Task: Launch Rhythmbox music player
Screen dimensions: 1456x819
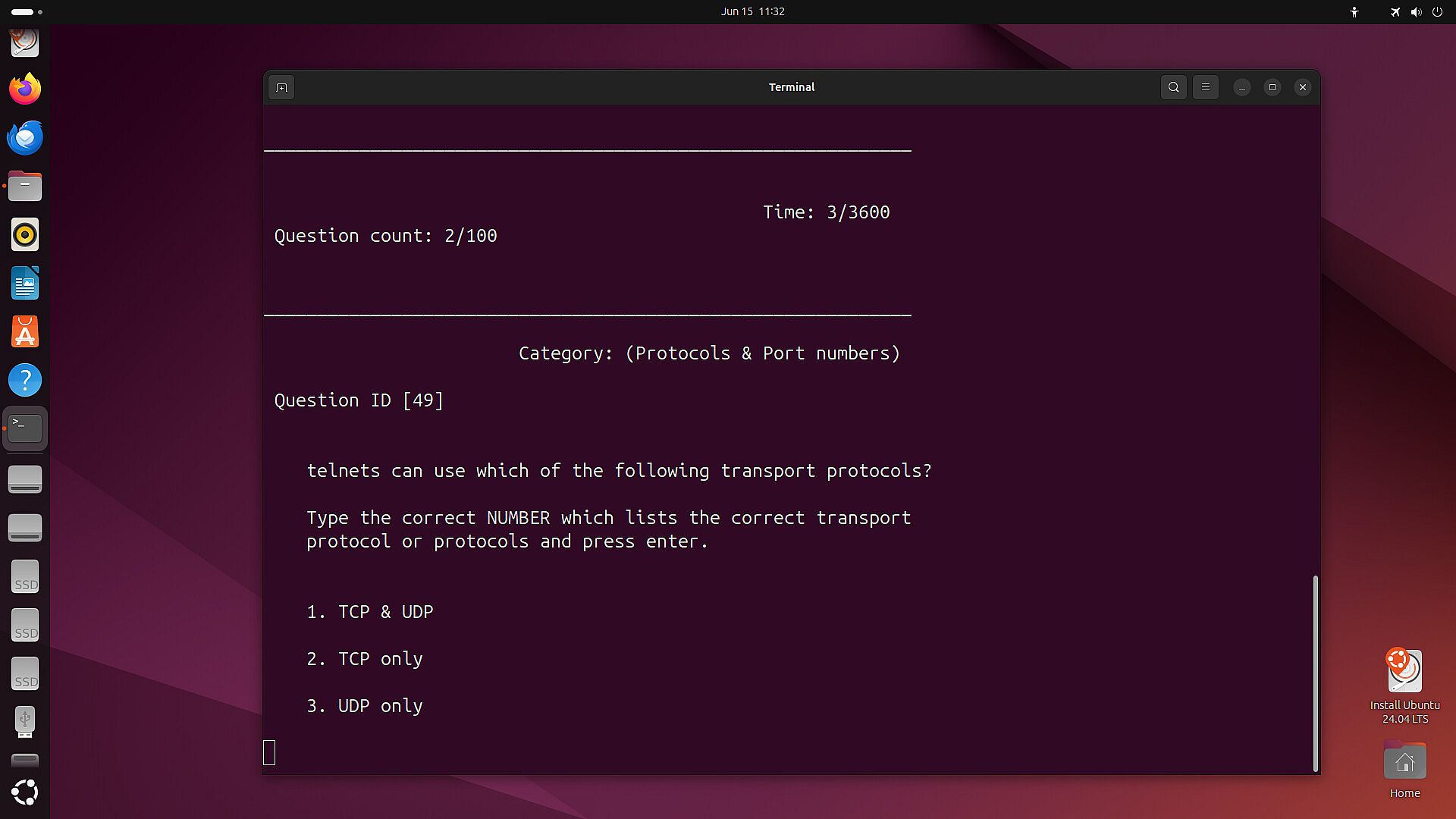Action: tap(25, 235)
